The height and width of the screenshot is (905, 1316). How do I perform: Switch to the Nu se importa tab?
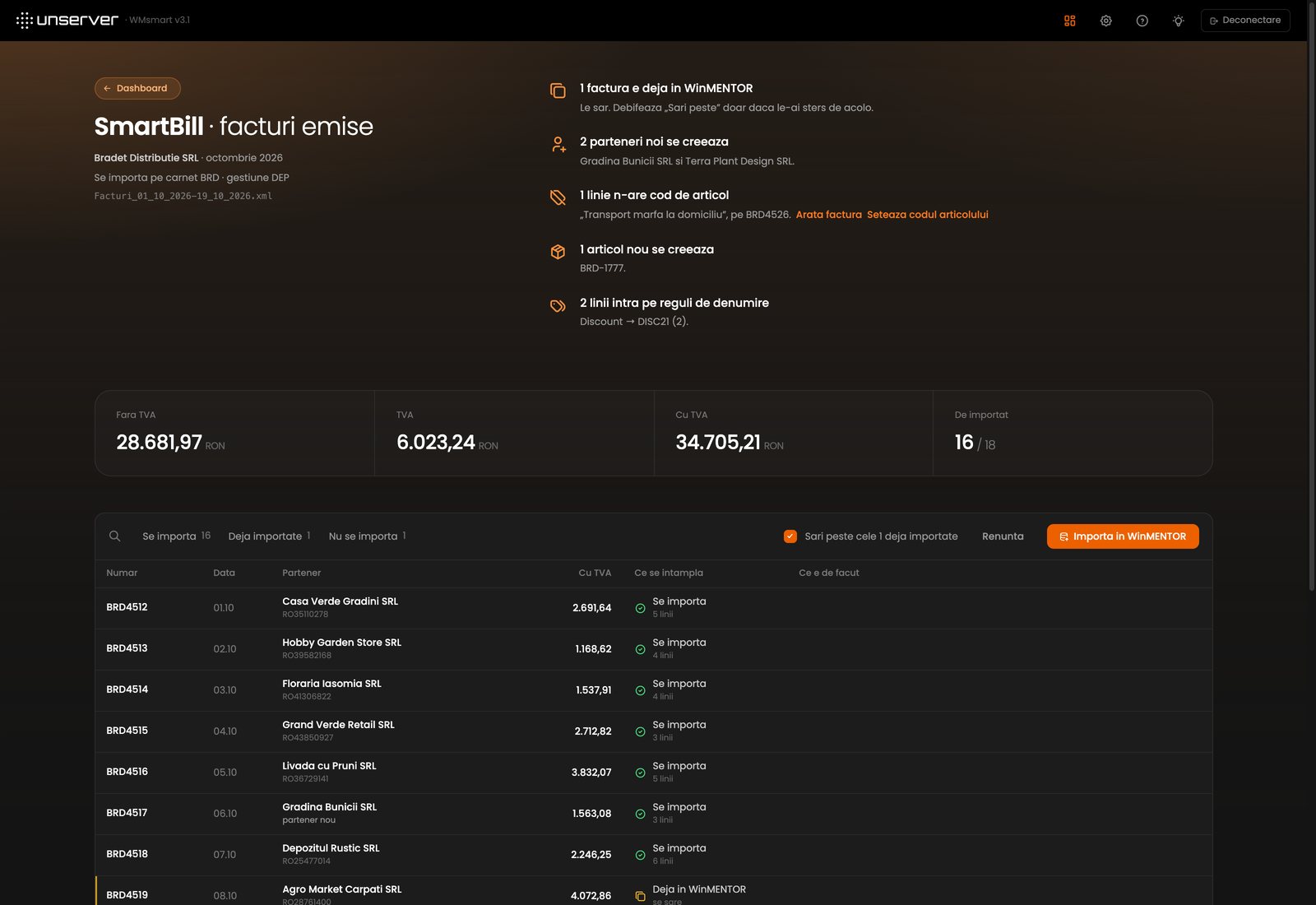pos(367,536)
